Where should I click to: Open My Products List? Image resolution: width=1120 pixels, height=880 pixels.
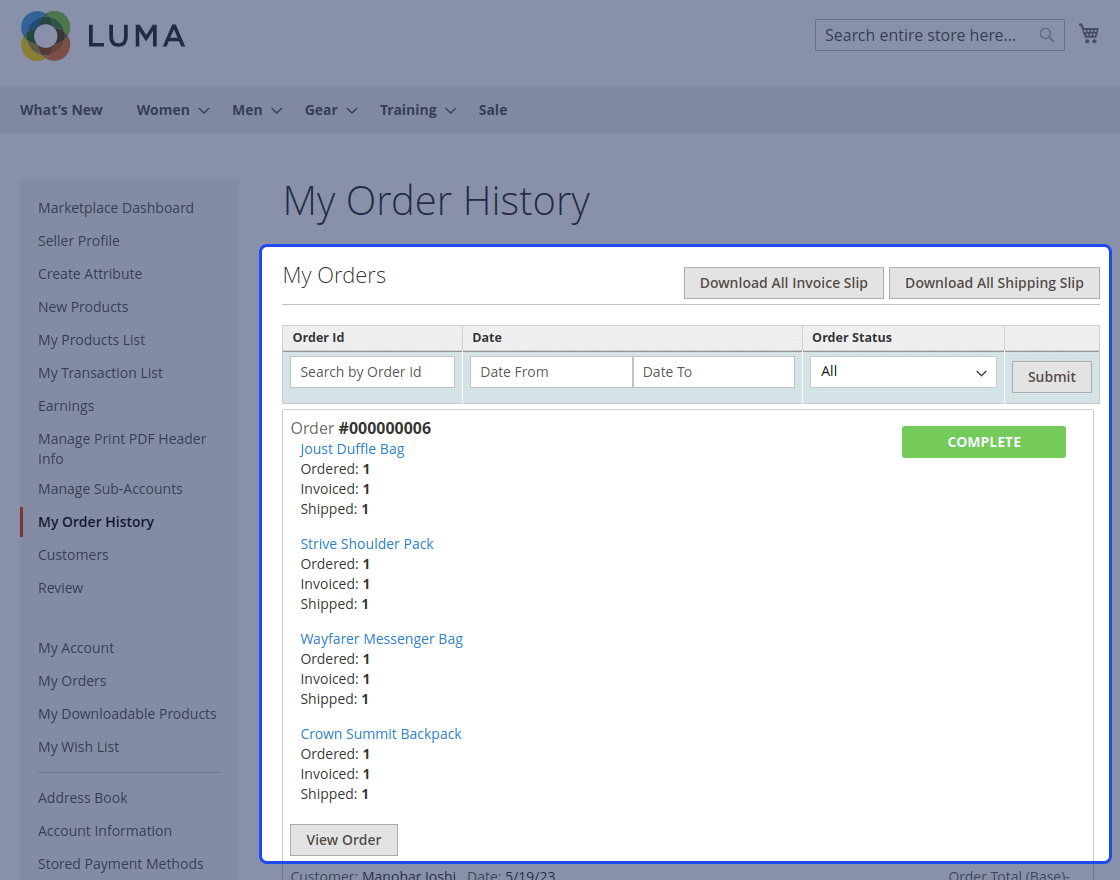[x=91, y=340]
